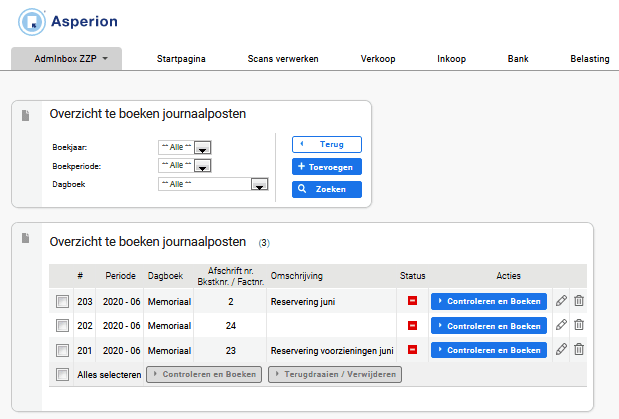The height and width of the screenshot is (419, 619).
Task: Expand the AdmInbox ZZP menu
Action: coord(66,59)
